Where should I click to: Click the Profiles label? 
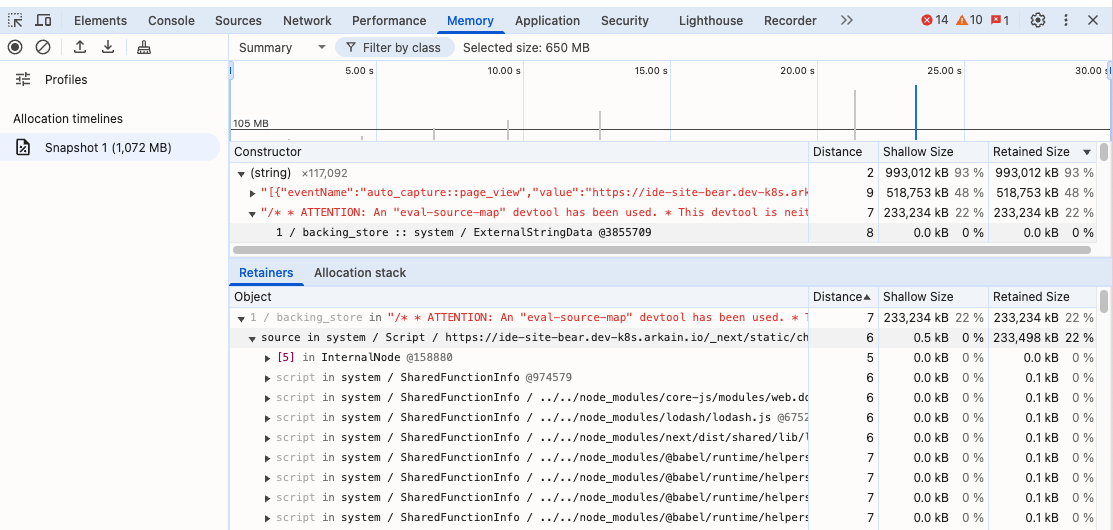coord(66,79)
